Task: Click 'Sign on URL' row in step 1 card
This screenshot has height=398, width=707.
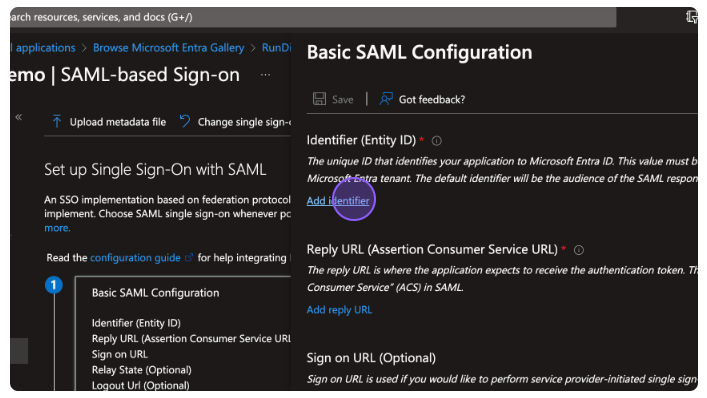Action: 120,354
